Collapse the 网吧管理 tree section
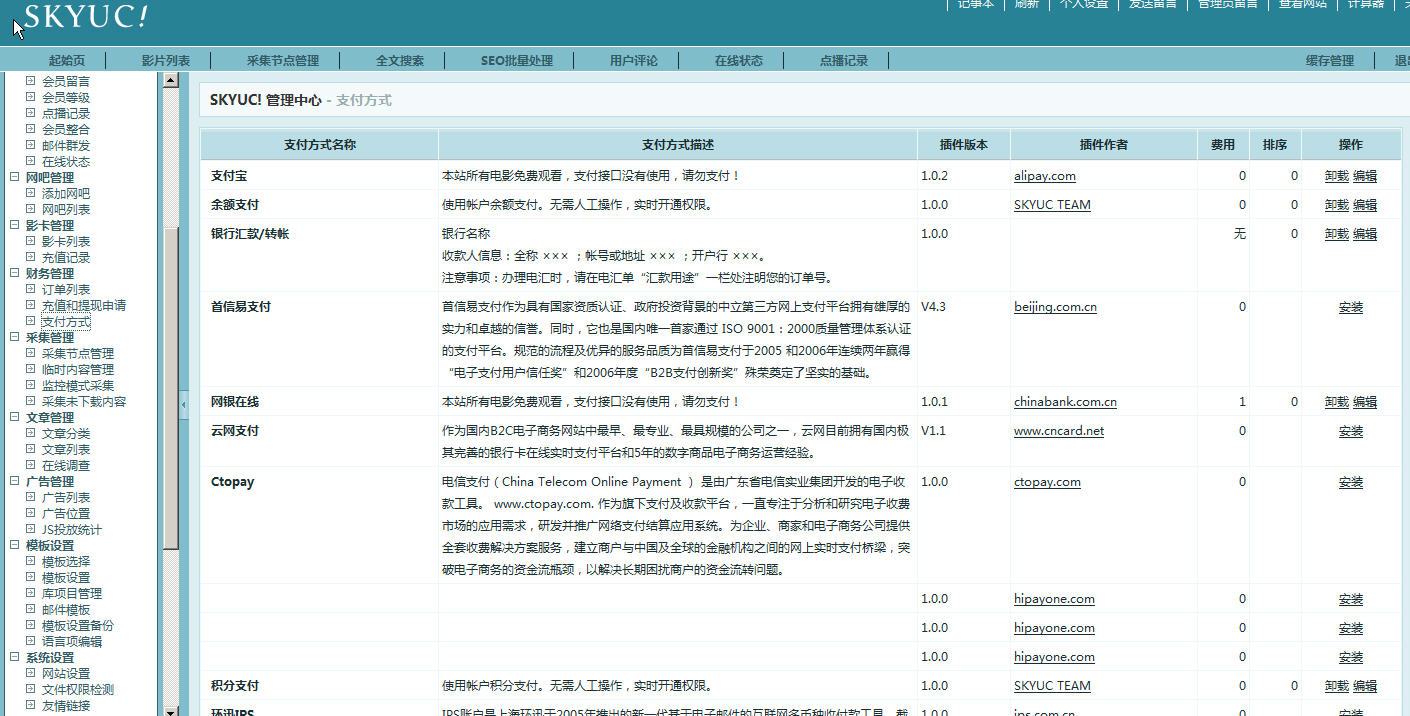Screen dimensions: 1410x716 click(x=15, y=177)
